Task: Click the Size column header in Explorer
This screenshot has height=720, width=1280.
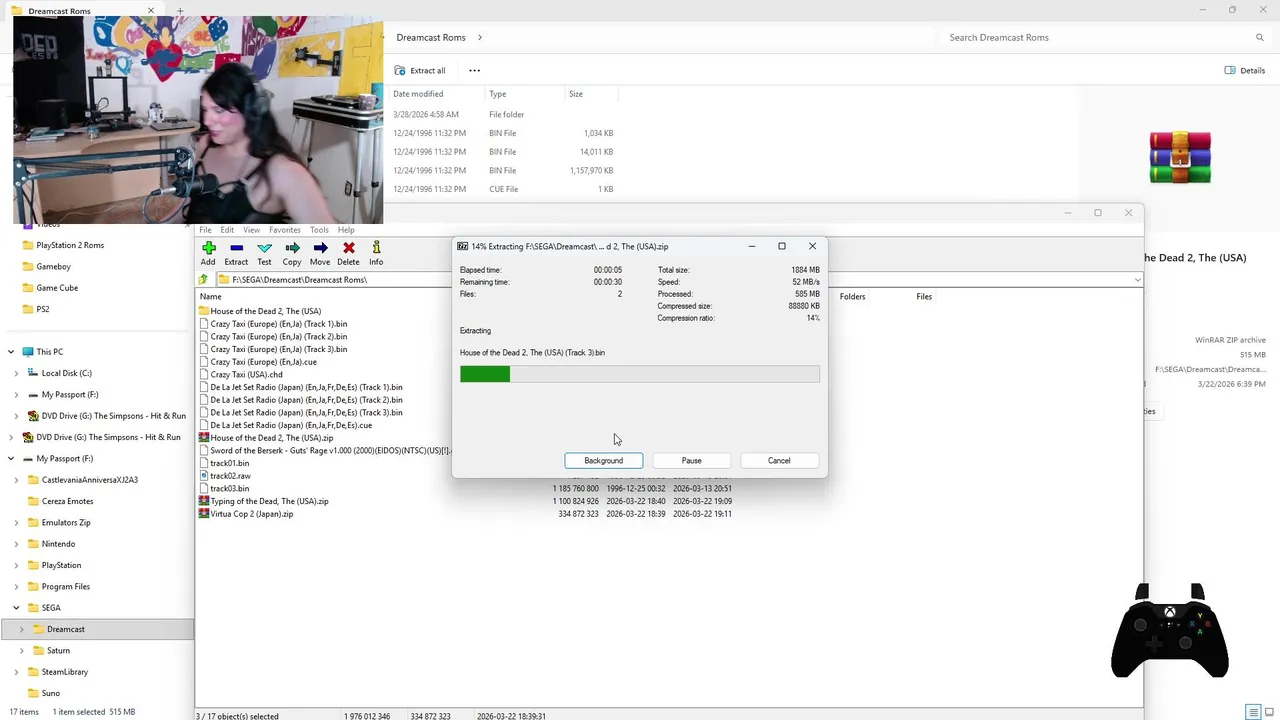Action: click(576, 94)
